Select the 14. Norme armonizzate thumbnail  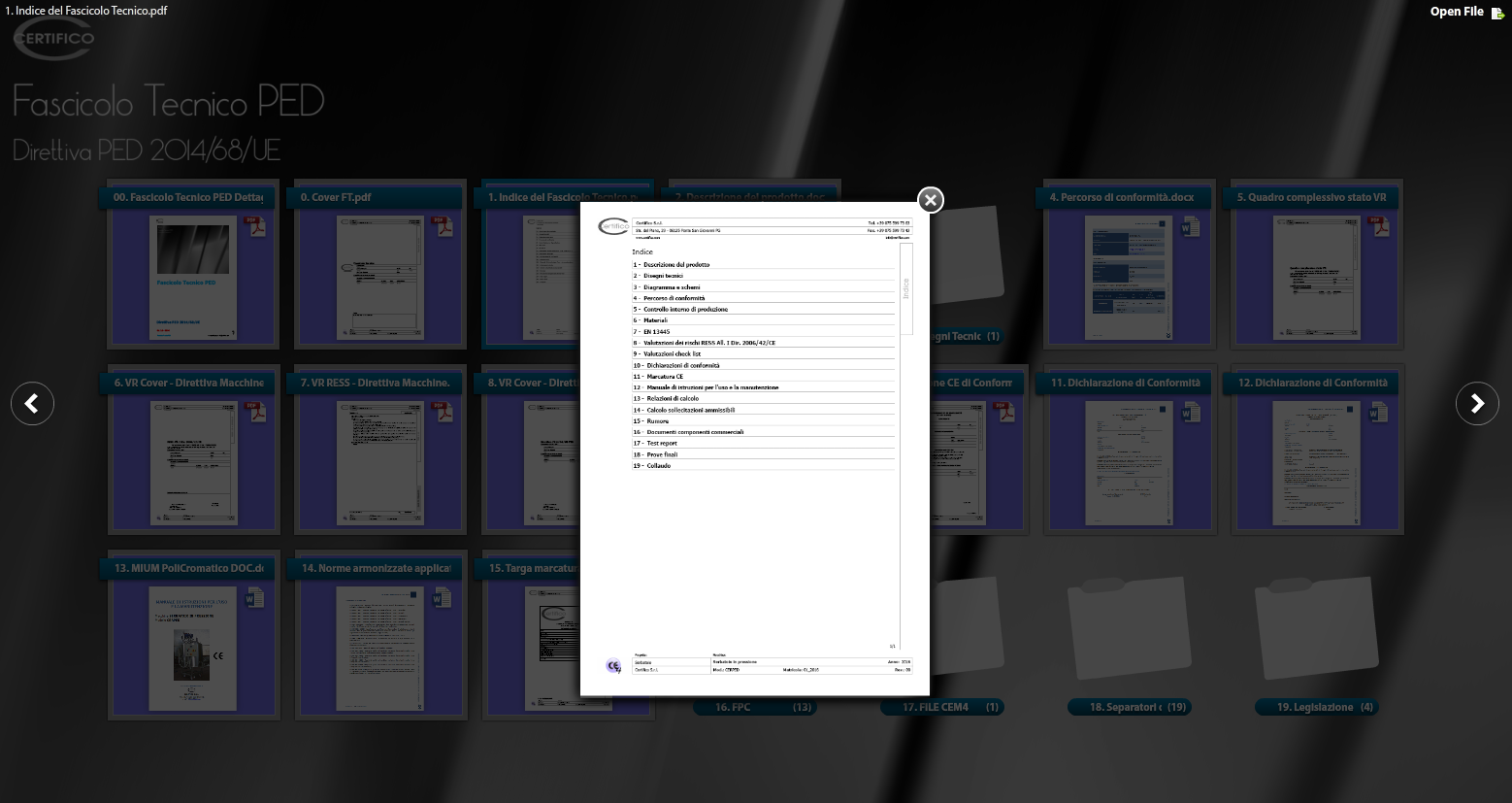pos(380,648)
